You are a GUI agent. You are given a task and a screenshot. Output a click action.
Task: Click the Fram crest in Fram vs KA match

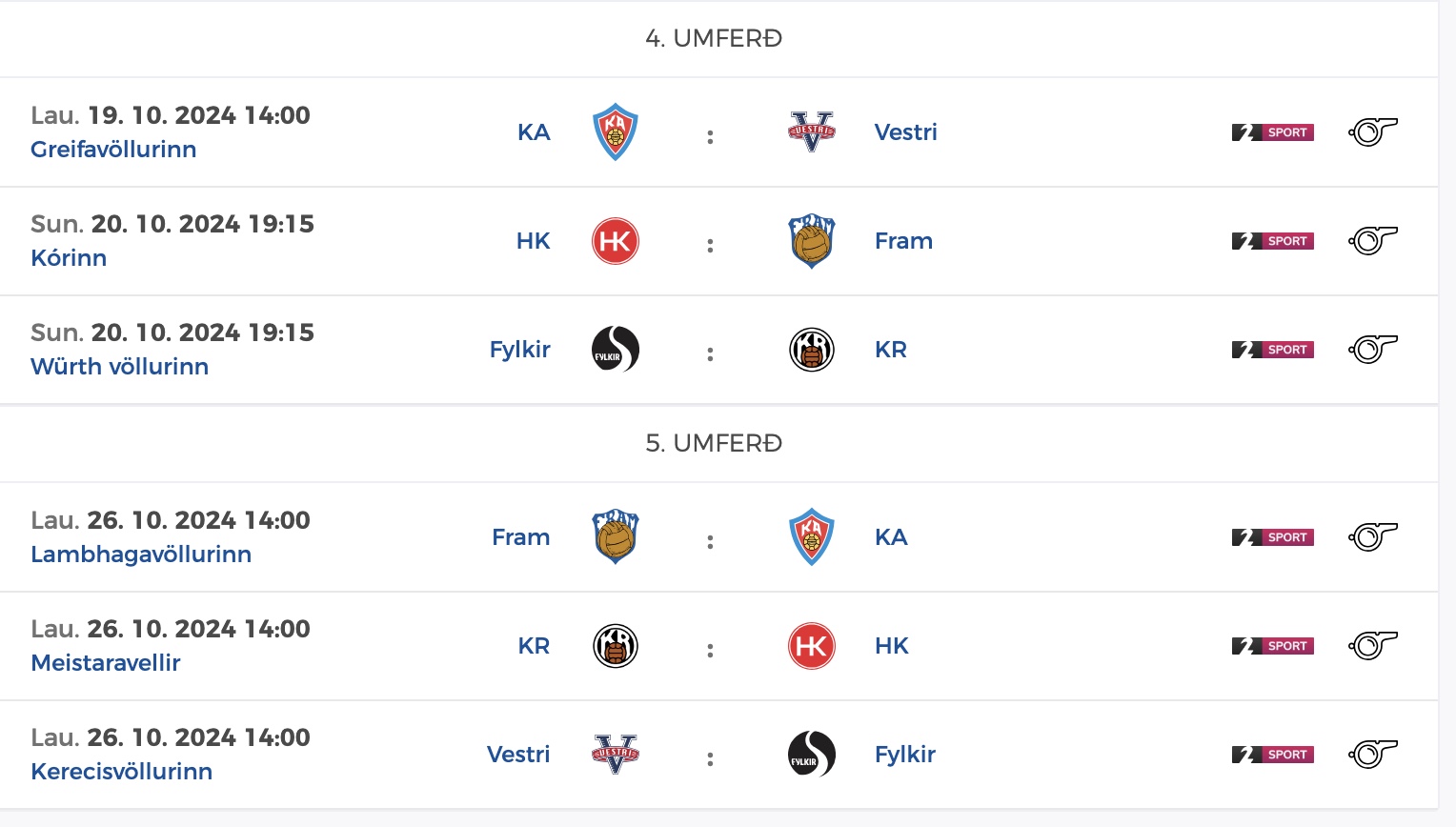(x=616, y=537)
